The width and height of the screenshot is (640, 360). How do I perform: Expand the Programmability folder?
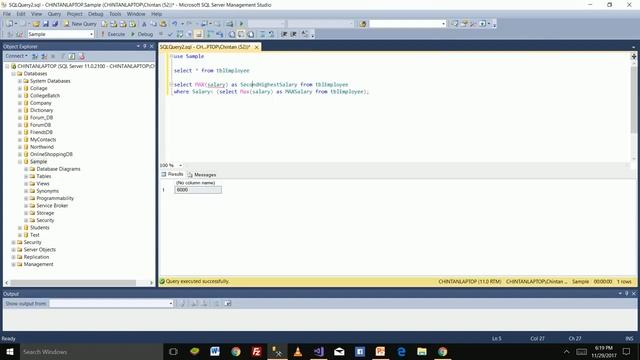(26, 198)
